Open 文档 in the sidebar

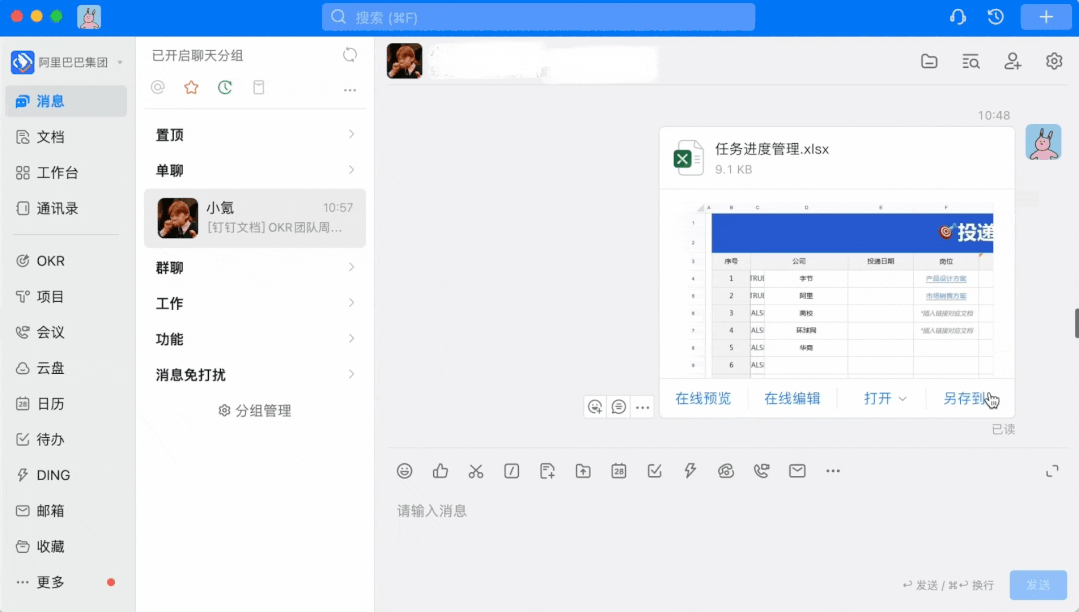coord(66,137)
